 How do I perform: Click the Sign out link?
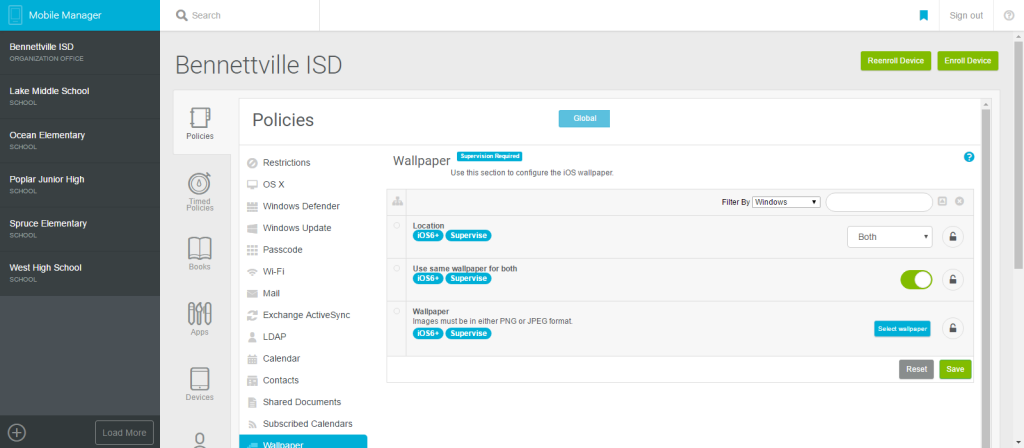click(966, 16)
